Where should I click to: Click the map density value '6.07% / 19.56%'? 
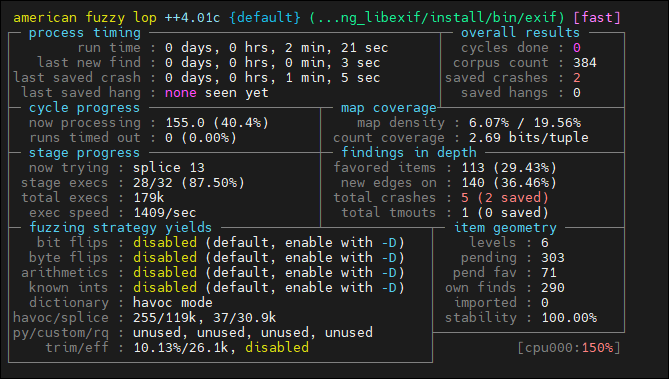(x=525, y=123)
